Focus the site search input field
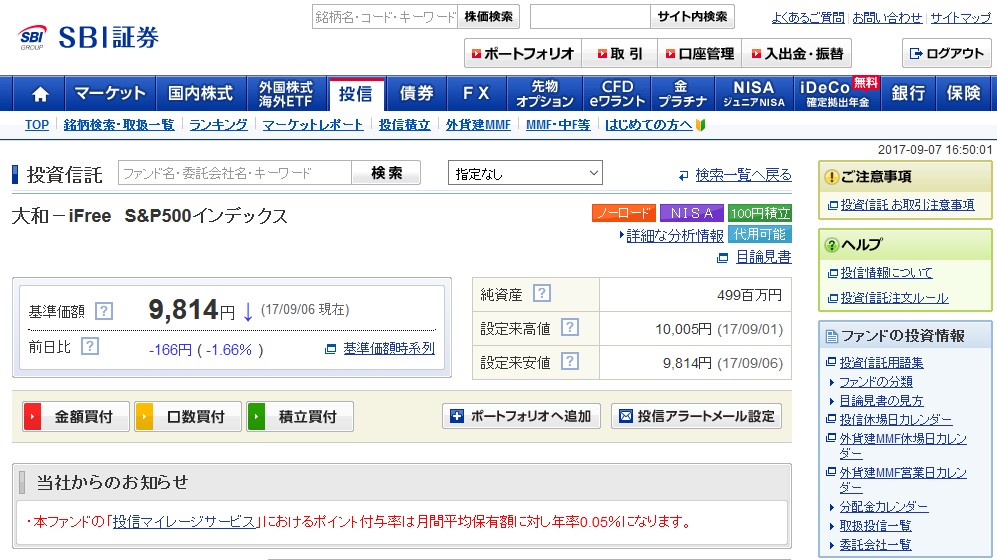 [x=590, y=17]
